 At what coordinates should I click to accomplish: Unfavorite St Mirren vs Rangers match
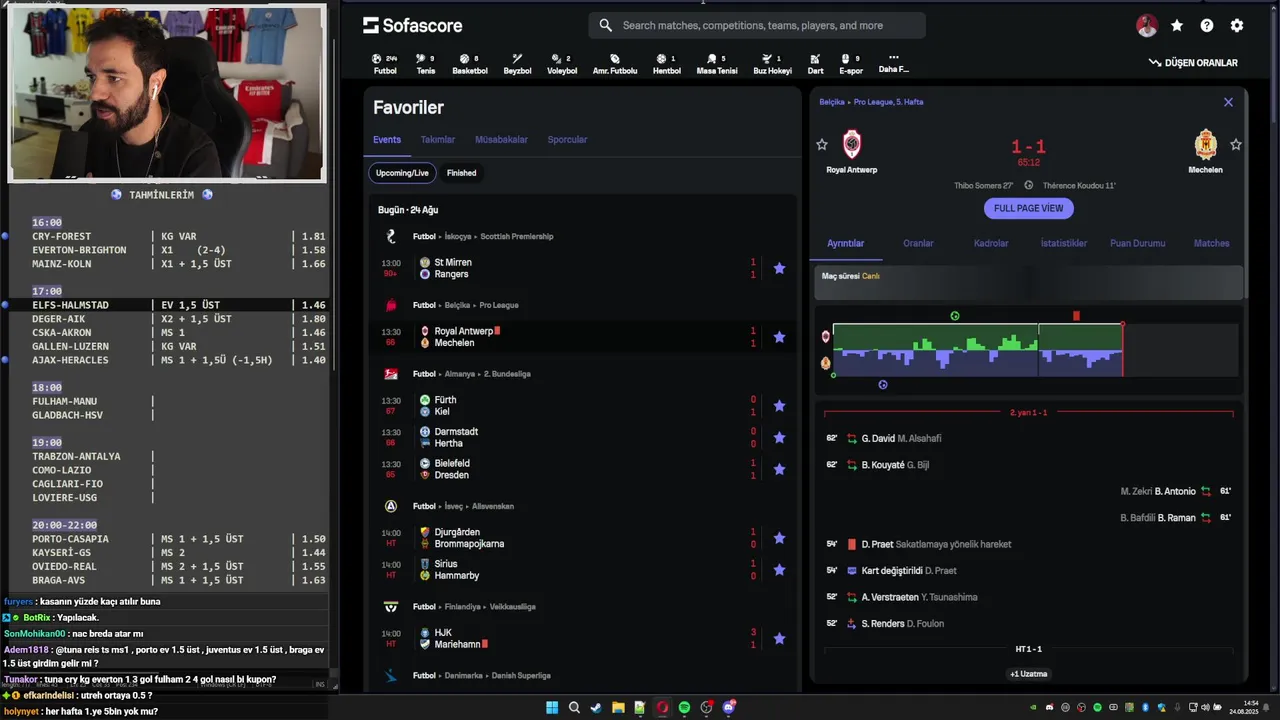(x=779, y=268)
